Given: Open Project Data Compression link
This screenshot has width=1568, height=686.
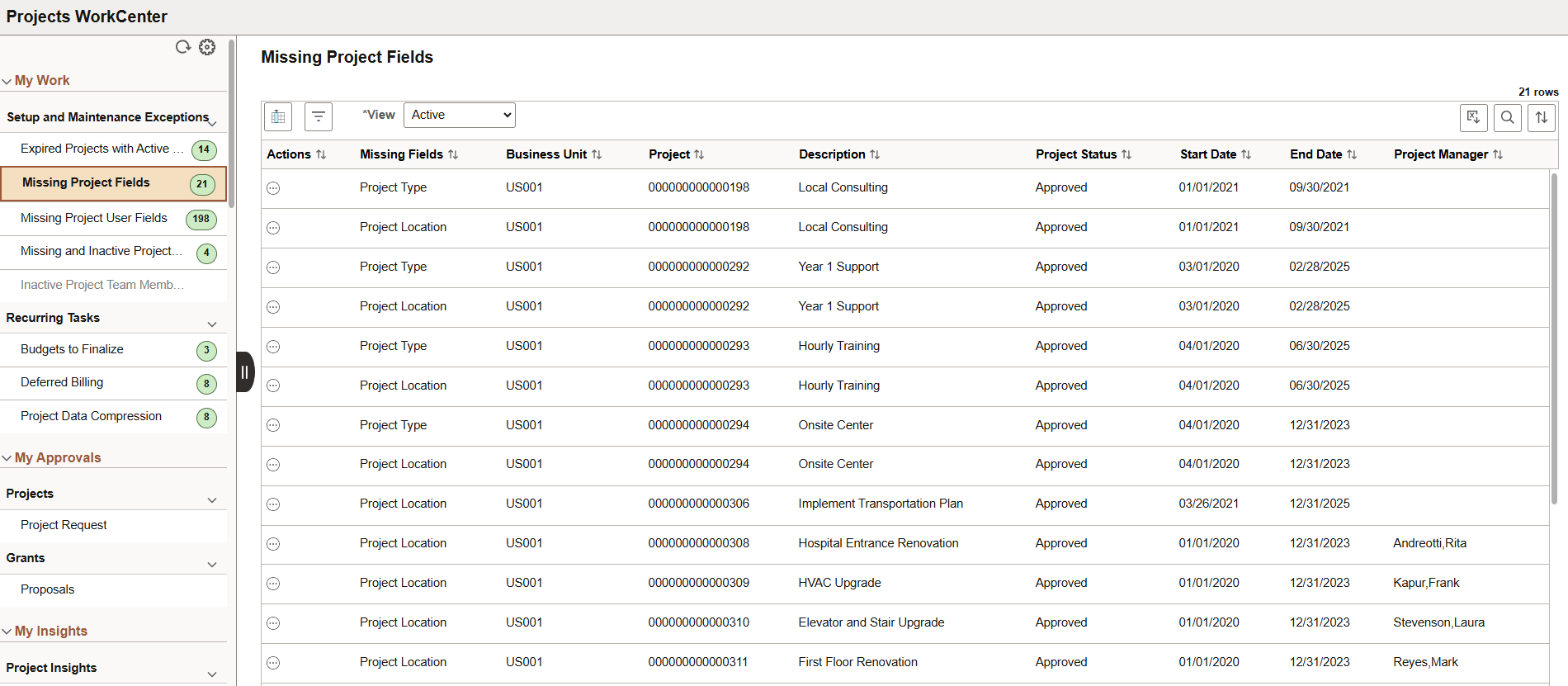Looking at the screenshot, I should 114,417.
